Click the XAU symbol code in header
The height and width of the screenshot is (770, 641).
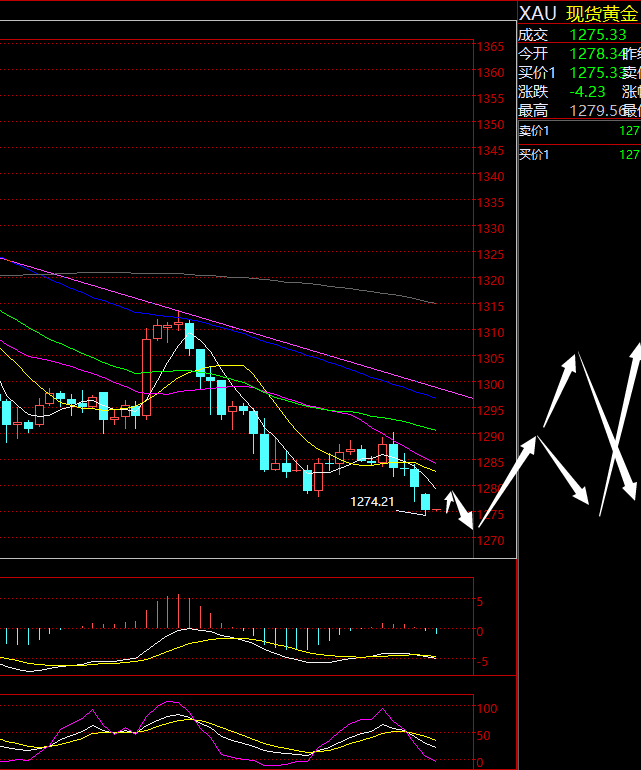tap(537, 14)
